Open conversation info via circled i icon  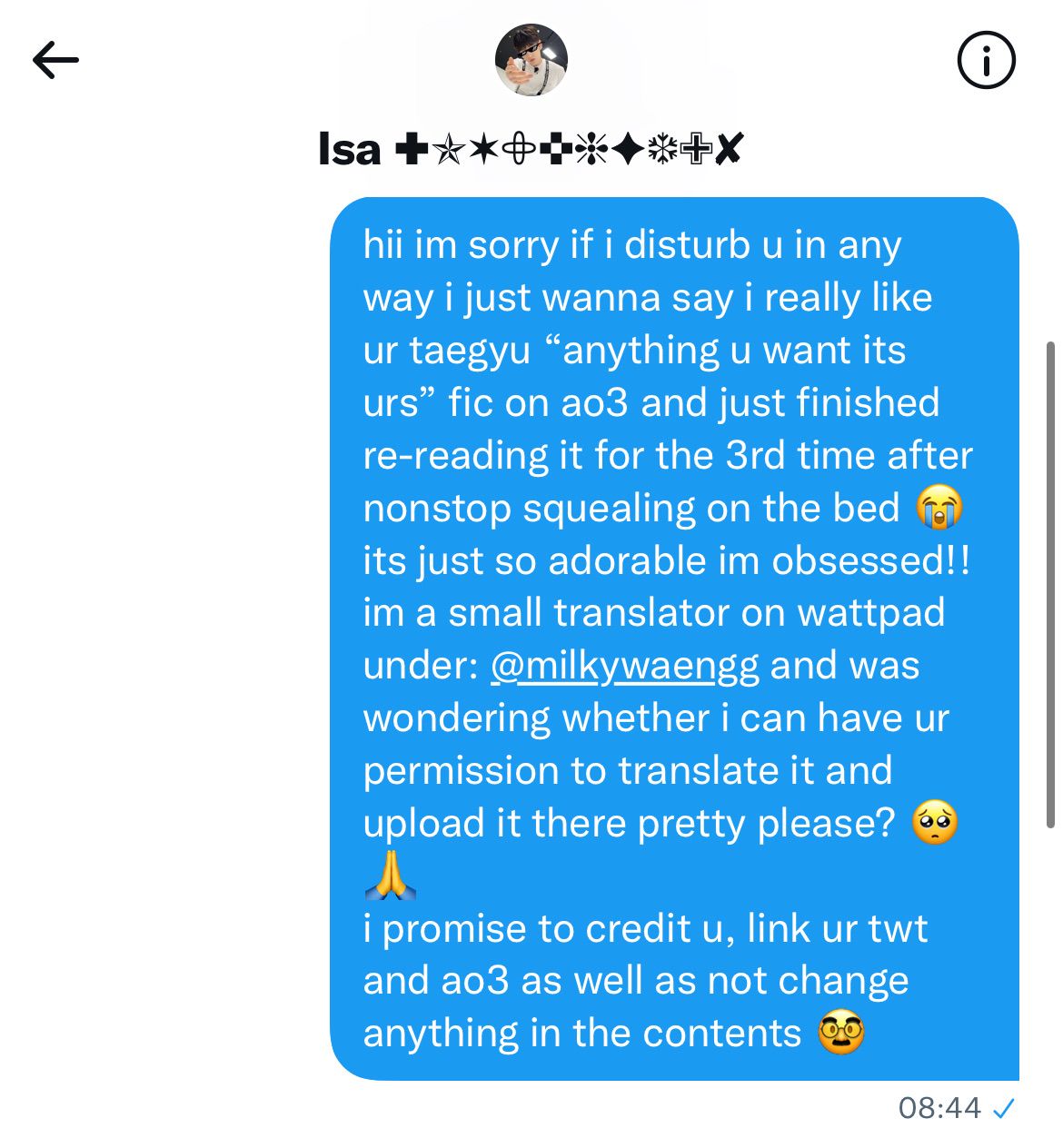986,61
